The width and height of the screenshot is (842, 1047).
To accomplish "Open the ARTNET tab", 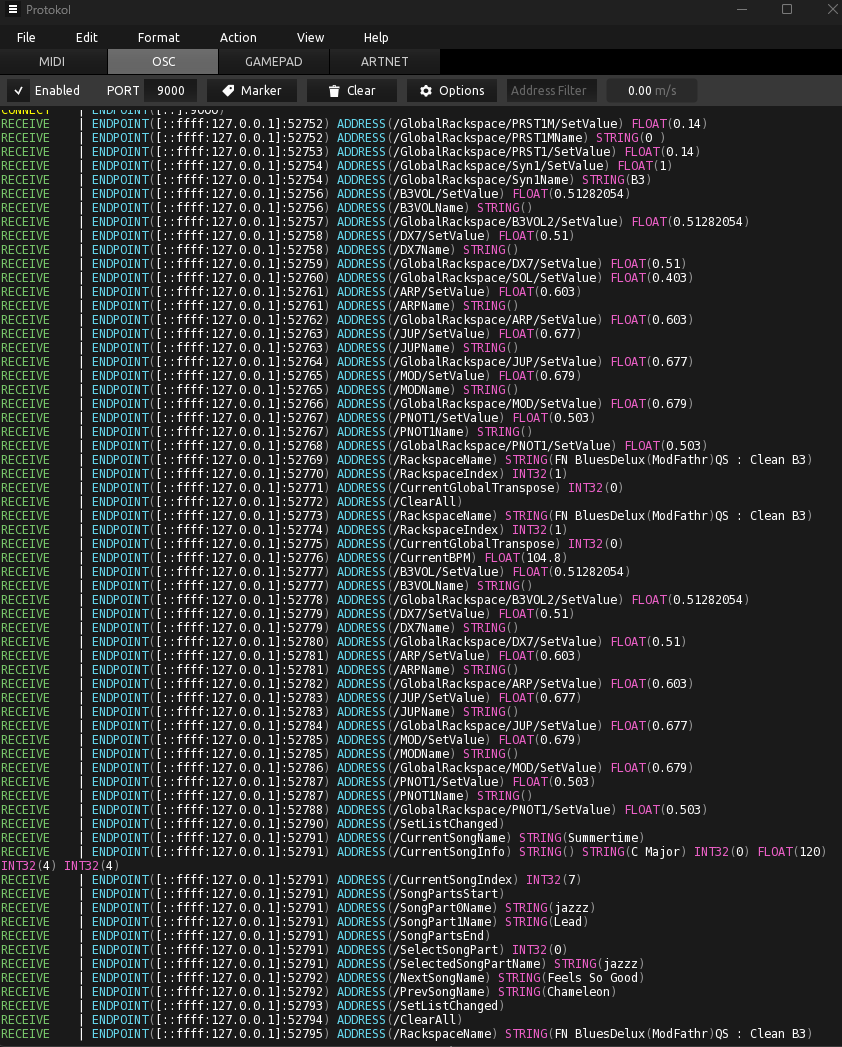I will pyautogui.click(x=384, y=62).
